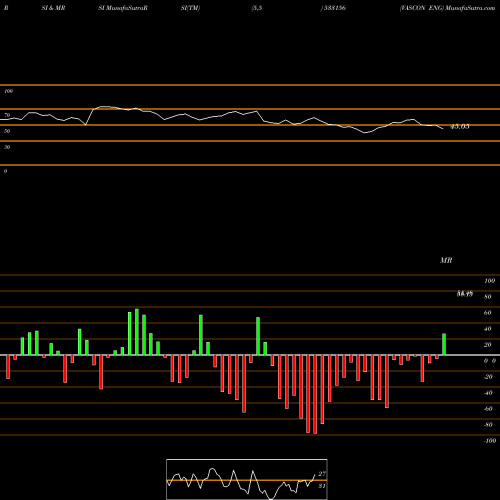
Task: Click the 60 label on MR axis
Action: pyautogui.click(x=488, y=313)
